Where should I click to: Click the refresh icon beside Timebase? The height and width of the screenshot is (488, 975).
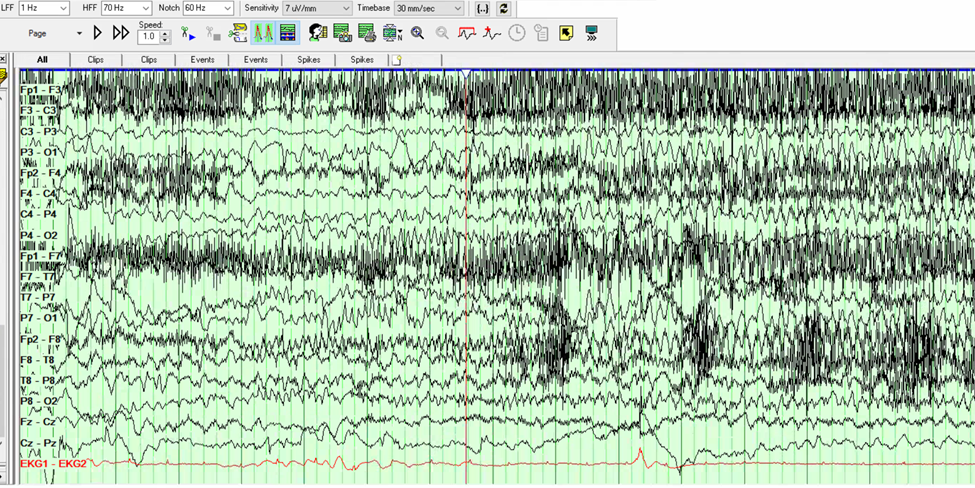click(503, 8)
